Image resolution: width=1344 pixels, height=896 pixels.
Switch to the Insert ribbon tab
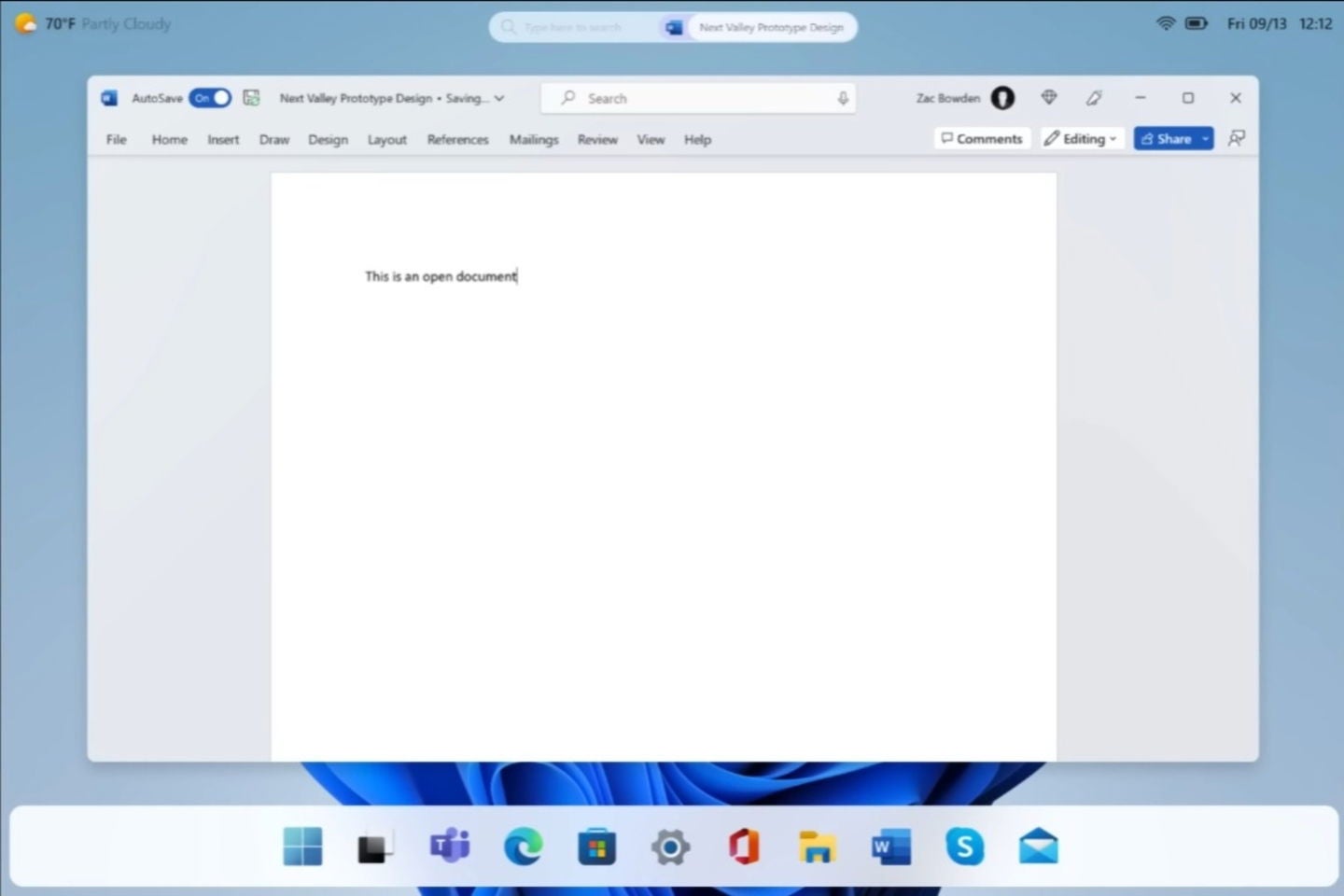[223, 139]
